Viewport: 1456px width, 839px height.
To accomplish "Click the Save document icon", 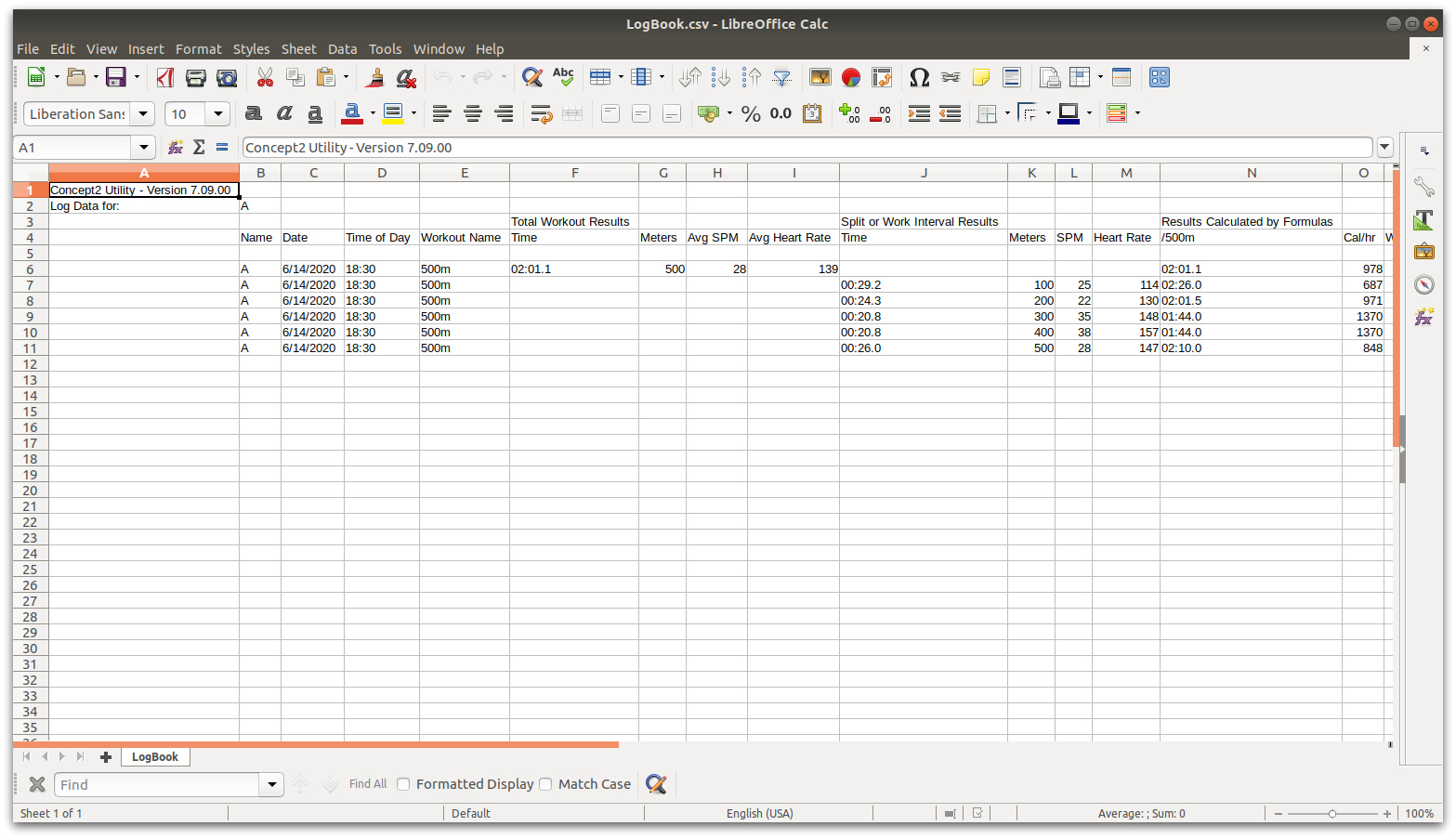I will coord(115,77).
